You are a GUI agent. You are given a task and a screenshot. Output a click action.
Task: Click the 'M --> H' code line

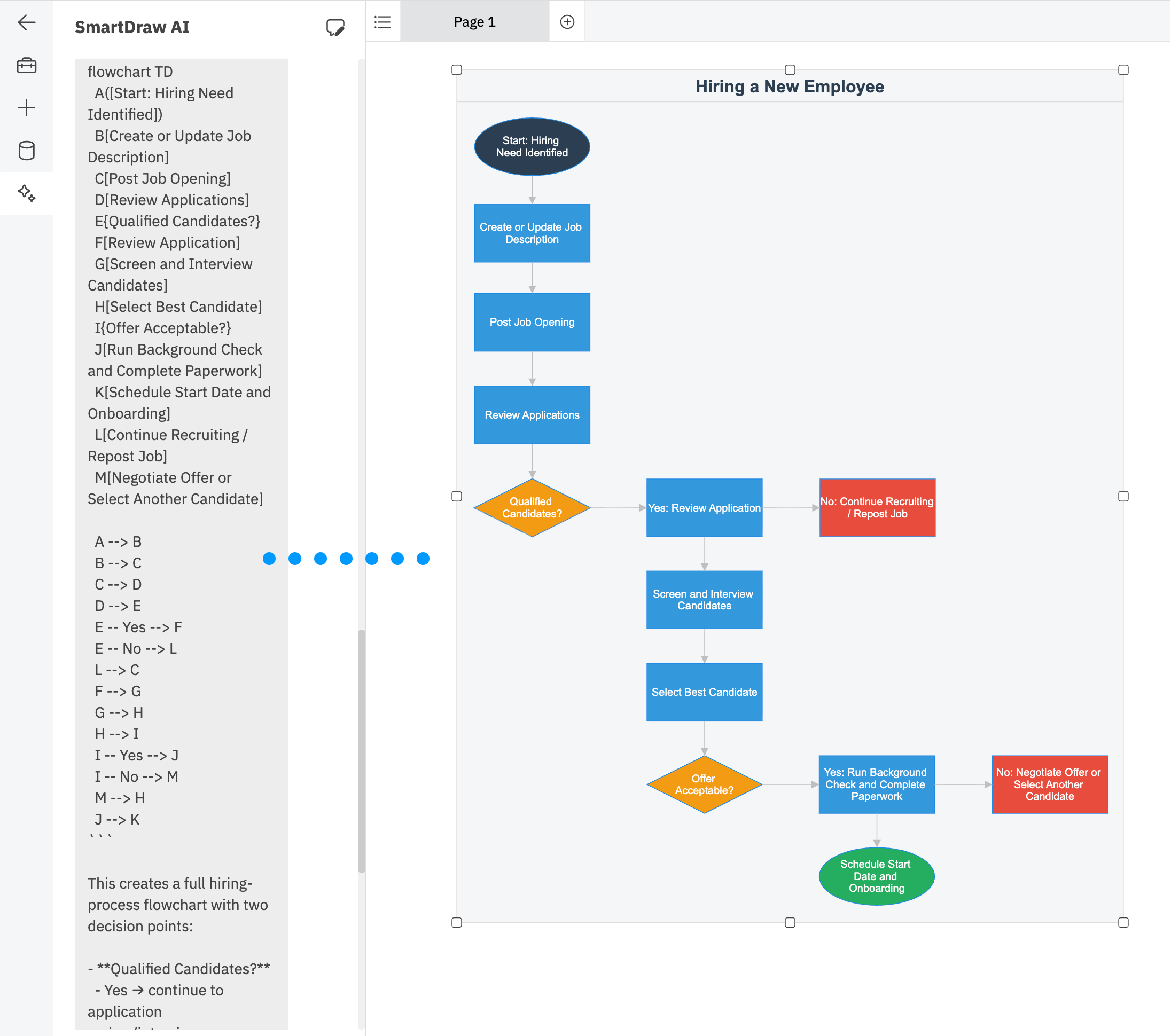coord(120,798)
